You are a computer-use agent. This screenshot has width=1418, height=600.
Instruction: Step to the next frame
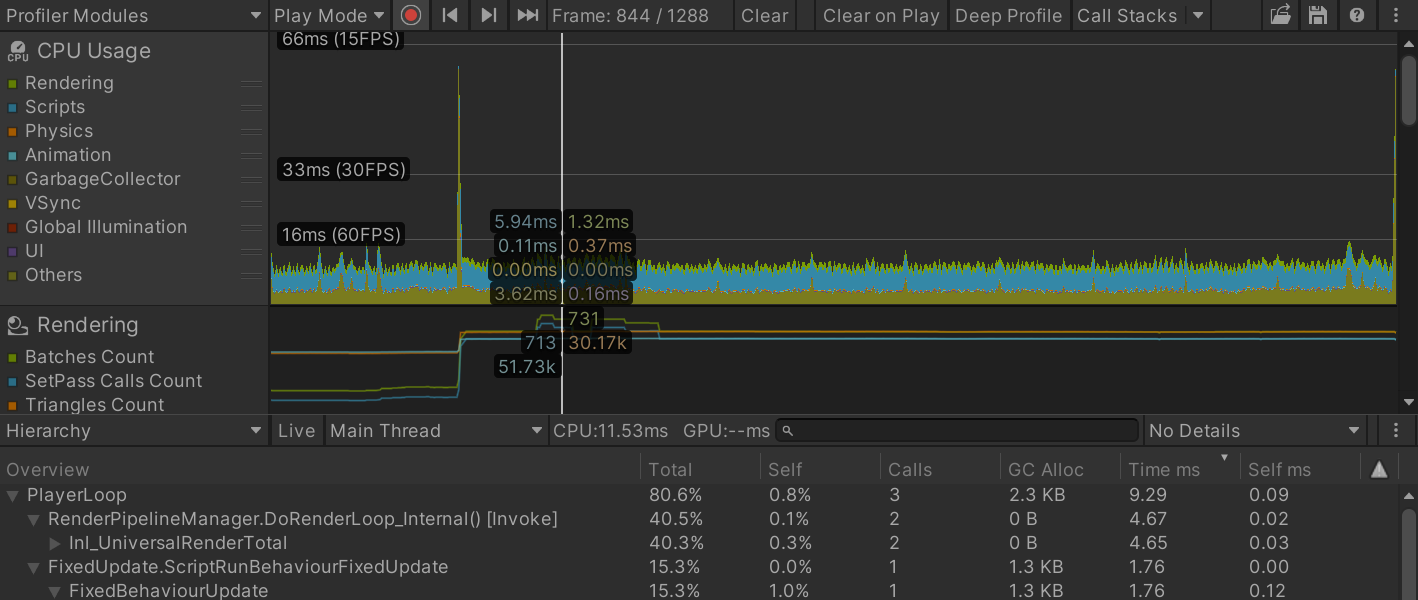click(488, 15)
